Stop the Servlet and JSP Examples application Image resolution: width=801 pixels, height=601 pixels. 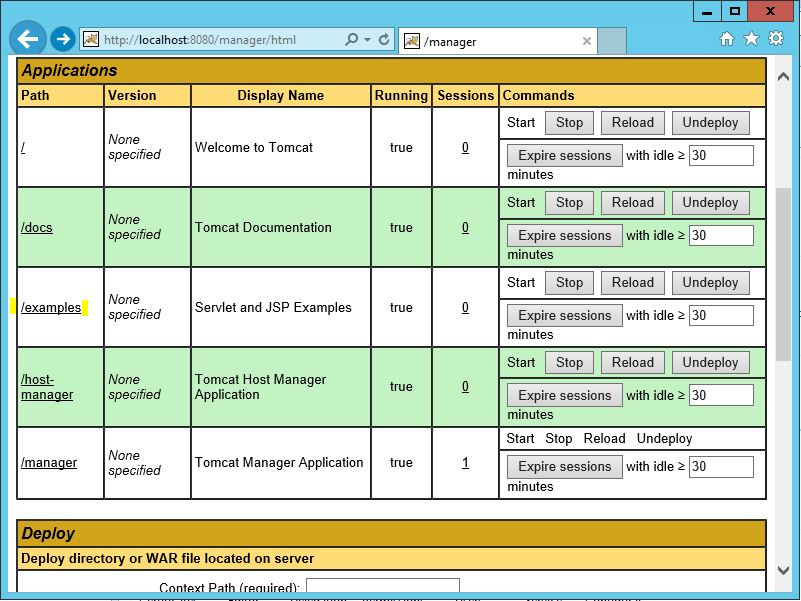(x=569, y=283)
